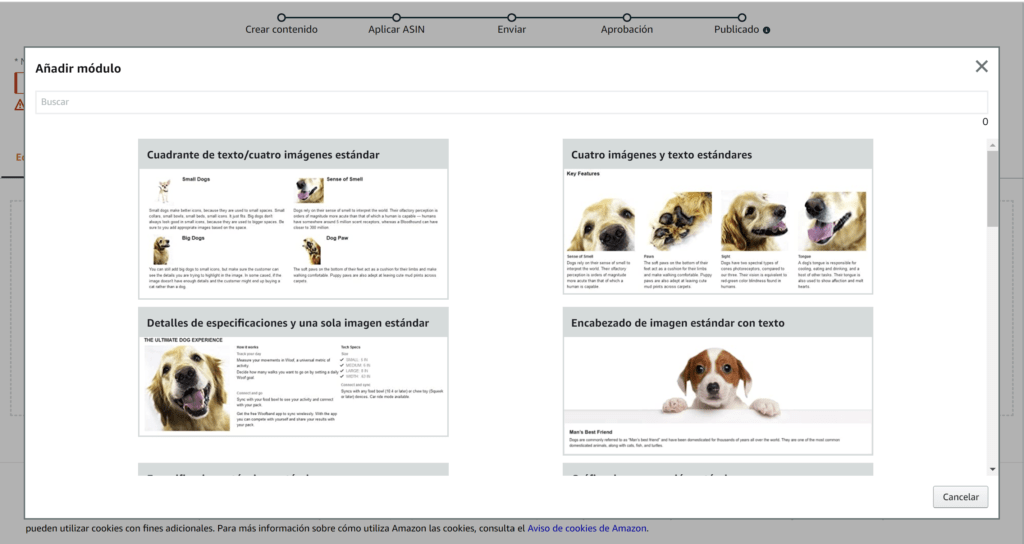This screenshot has width=1024, height=544.
Task: Click the module list scrollbar thumb
Action: click(x=992, y=188)
